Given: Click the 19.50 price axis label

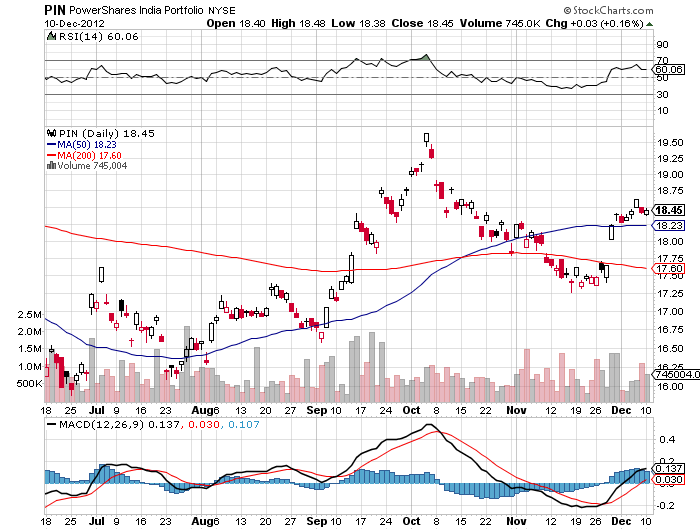Looking at the screenshot, I should pyautogui.click(x=670, y=142).
